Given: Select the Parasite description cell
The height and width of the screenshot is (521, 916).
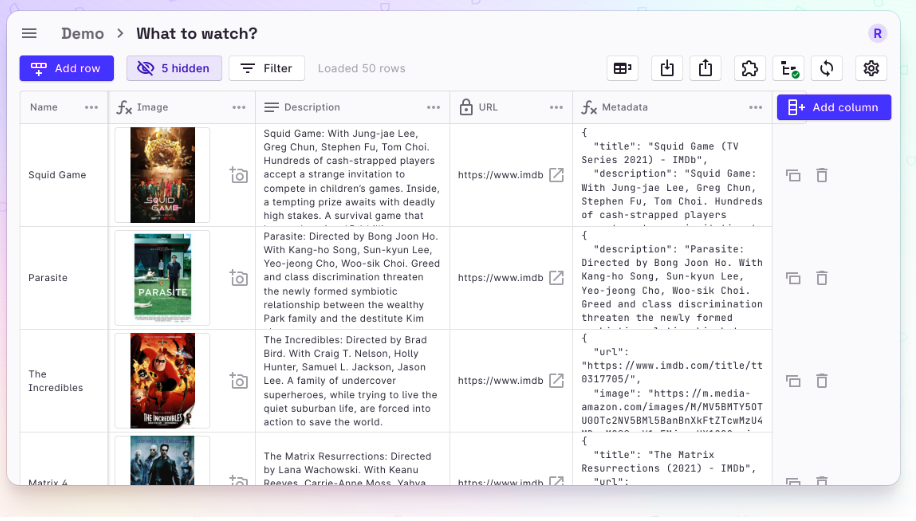Looking at the screenshot, I should [353, 277].
